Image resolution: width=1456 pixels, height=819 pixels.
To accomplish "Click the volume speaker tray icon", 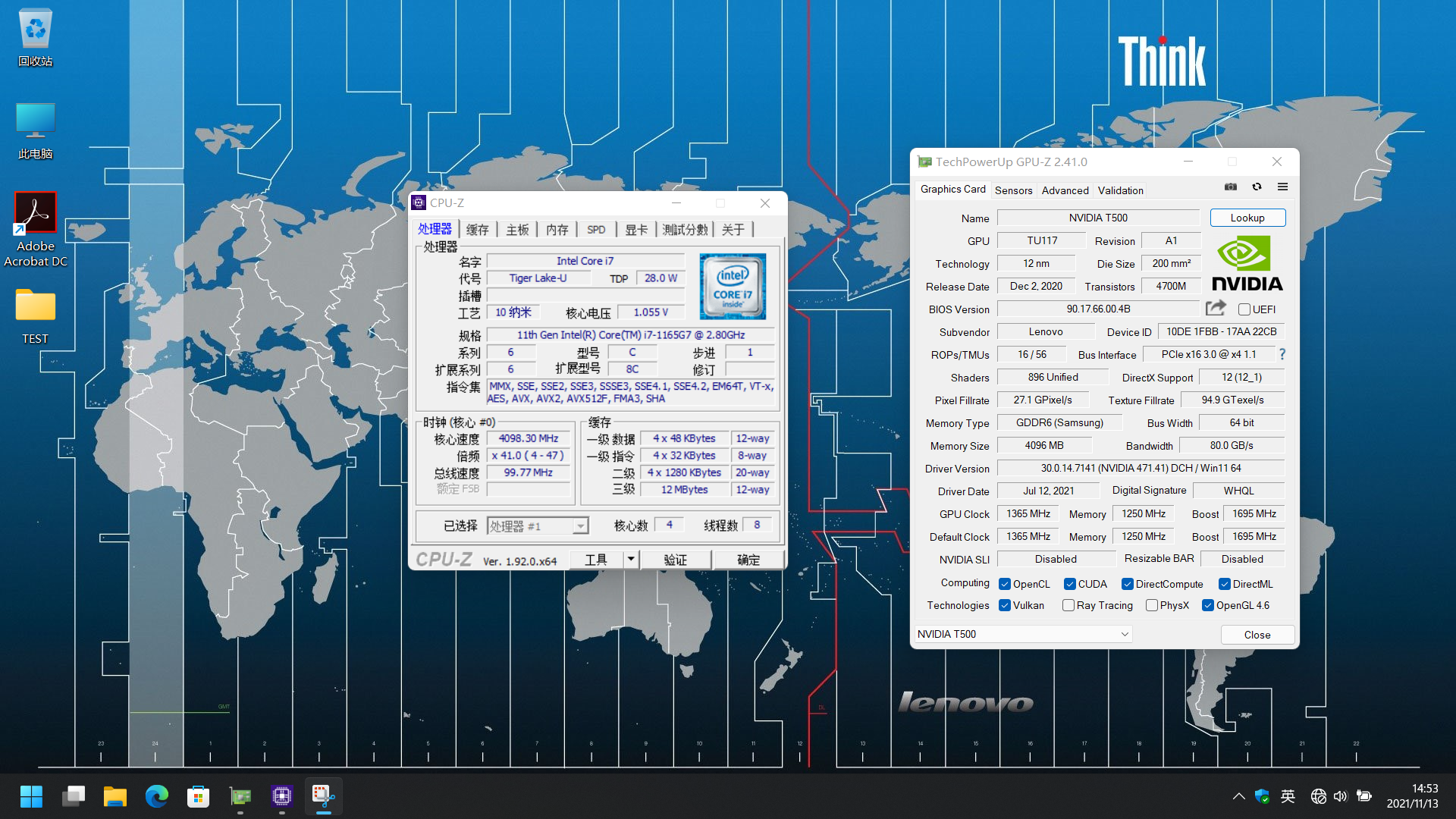I will click(x=1341, y=796).
